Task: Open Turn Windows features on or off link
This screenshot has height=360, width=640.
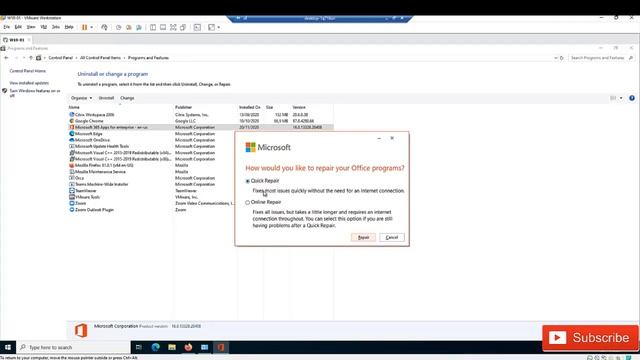Action: pos(35,93)
